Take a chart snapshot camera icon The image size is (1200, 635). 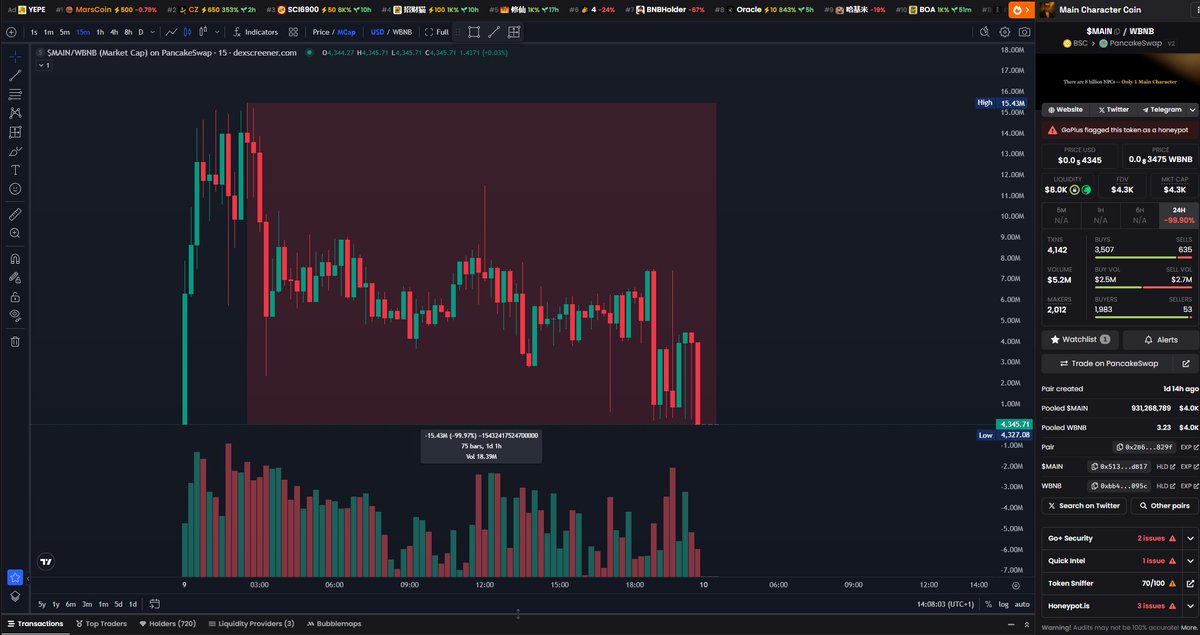[1024, 32]
